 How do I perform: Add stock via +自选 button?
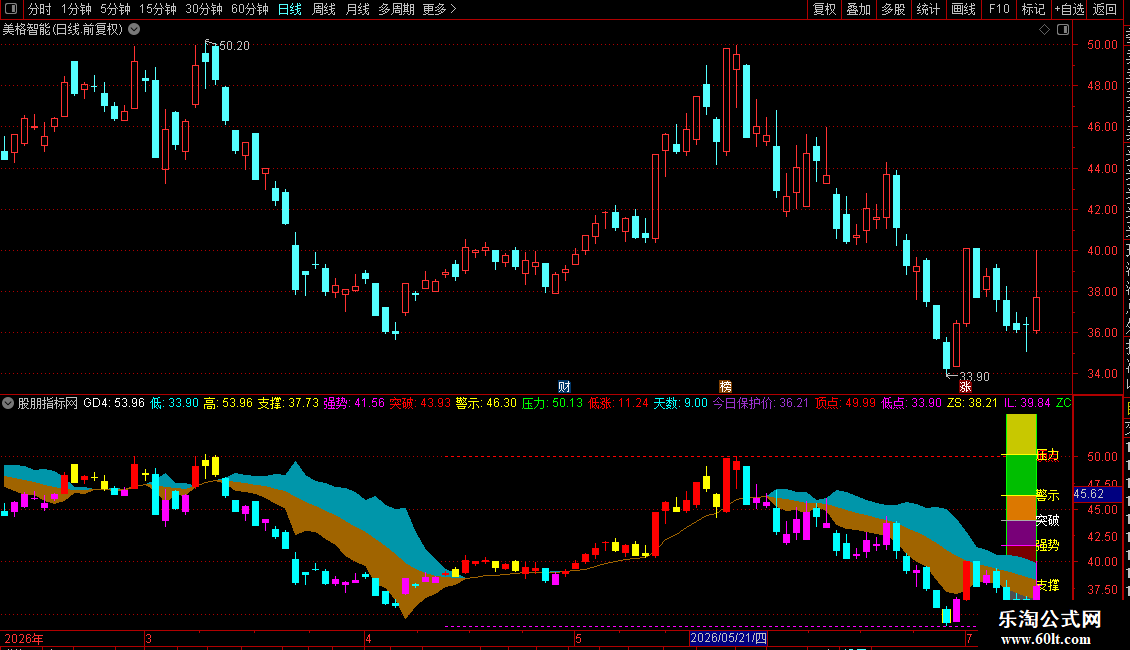pos(1069,9)
